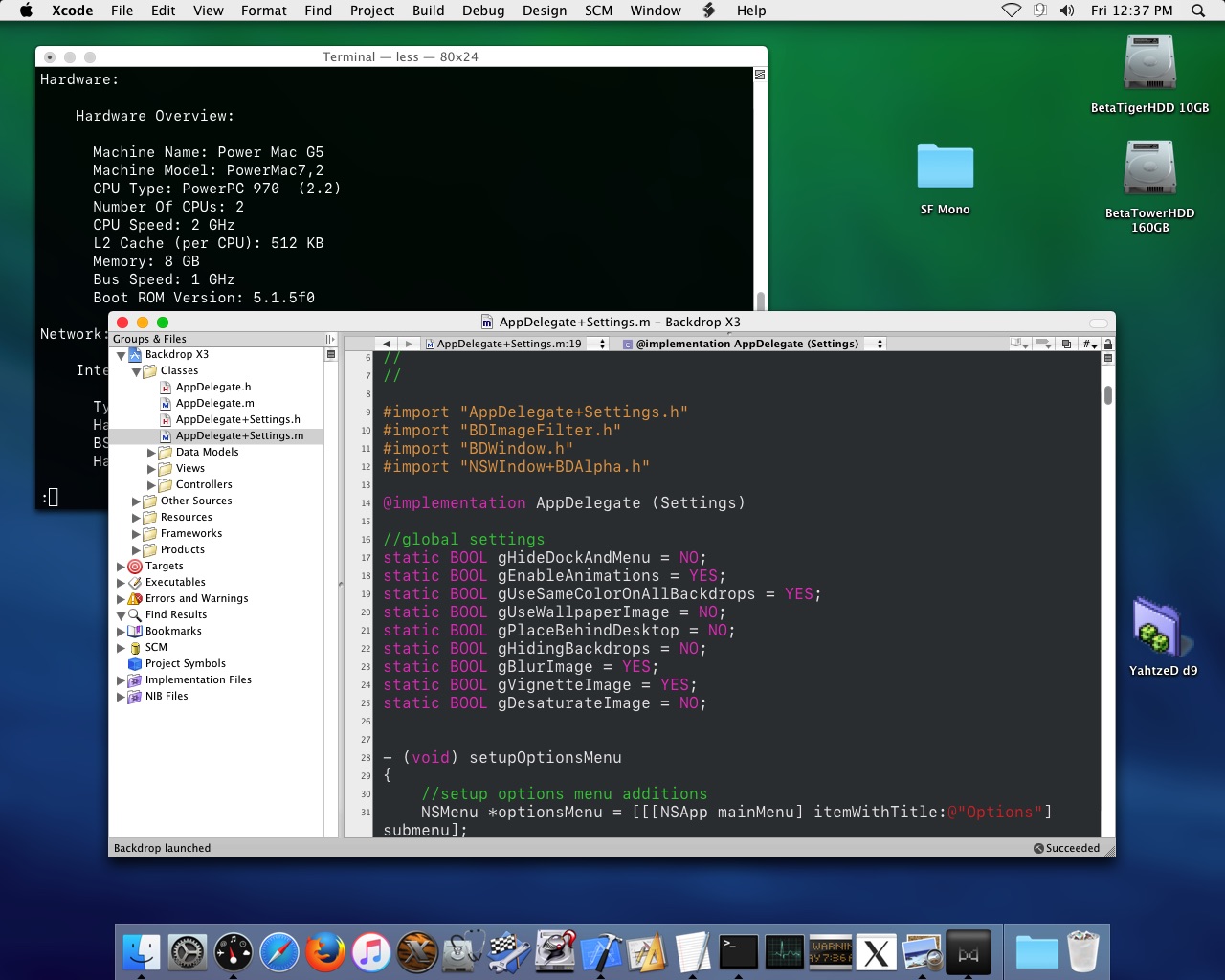This screenshot has width=1225, height=980.
Task: Go back in Xcode editor history
Action: pos(386,344)
